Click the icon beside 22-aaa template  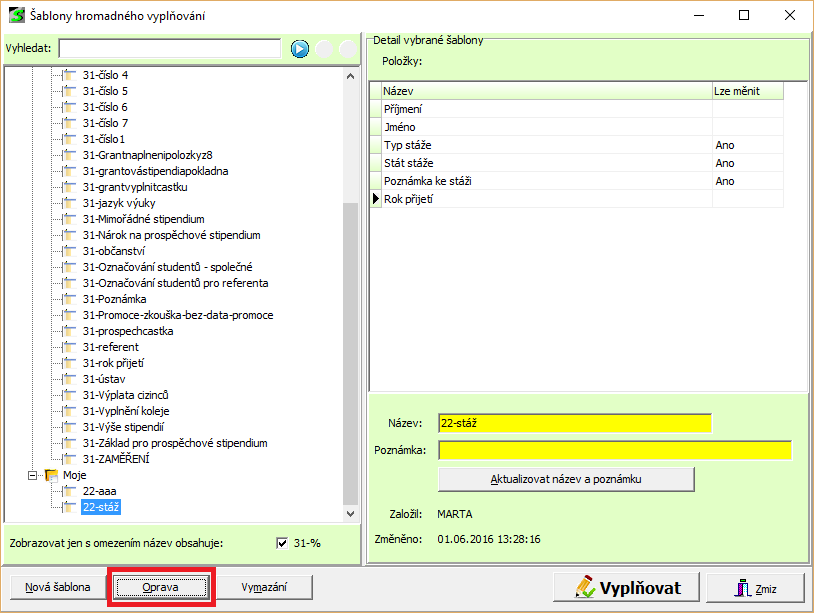point(69,491)
